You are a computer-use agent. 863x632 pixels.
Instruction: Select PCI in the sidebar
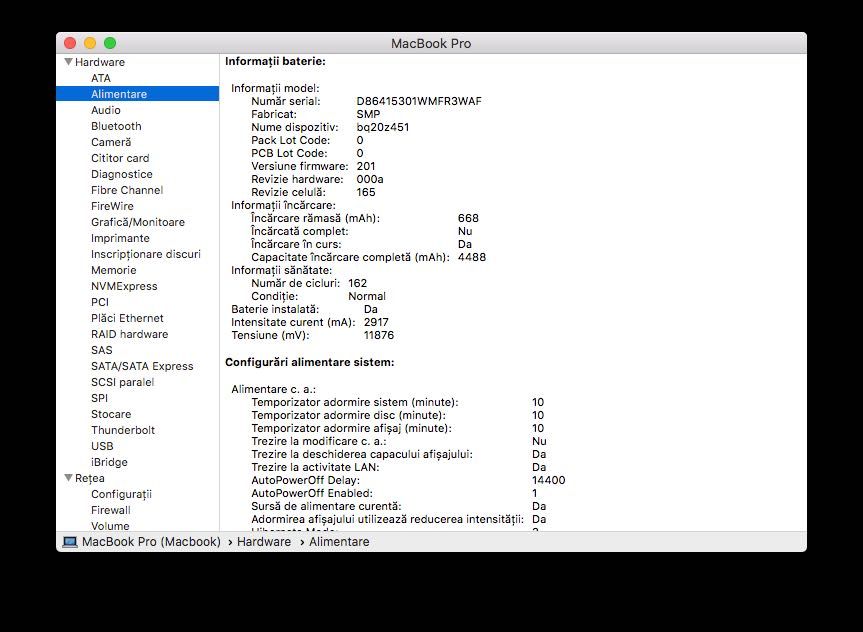[x=100, y=302]
